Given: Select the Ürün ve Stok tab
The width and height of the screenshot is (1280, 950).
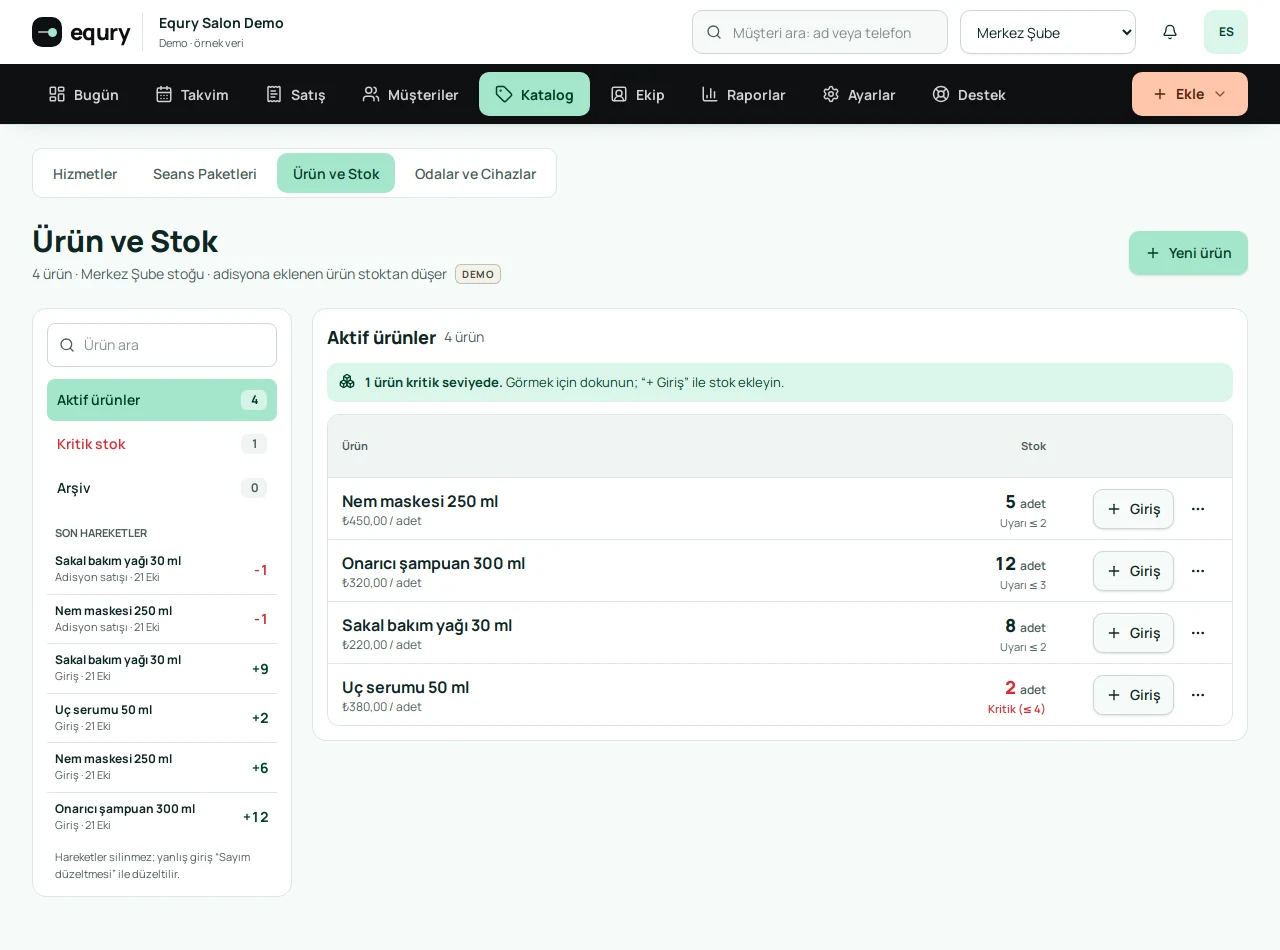Looking at the screenshot, I should click(336, 173).
